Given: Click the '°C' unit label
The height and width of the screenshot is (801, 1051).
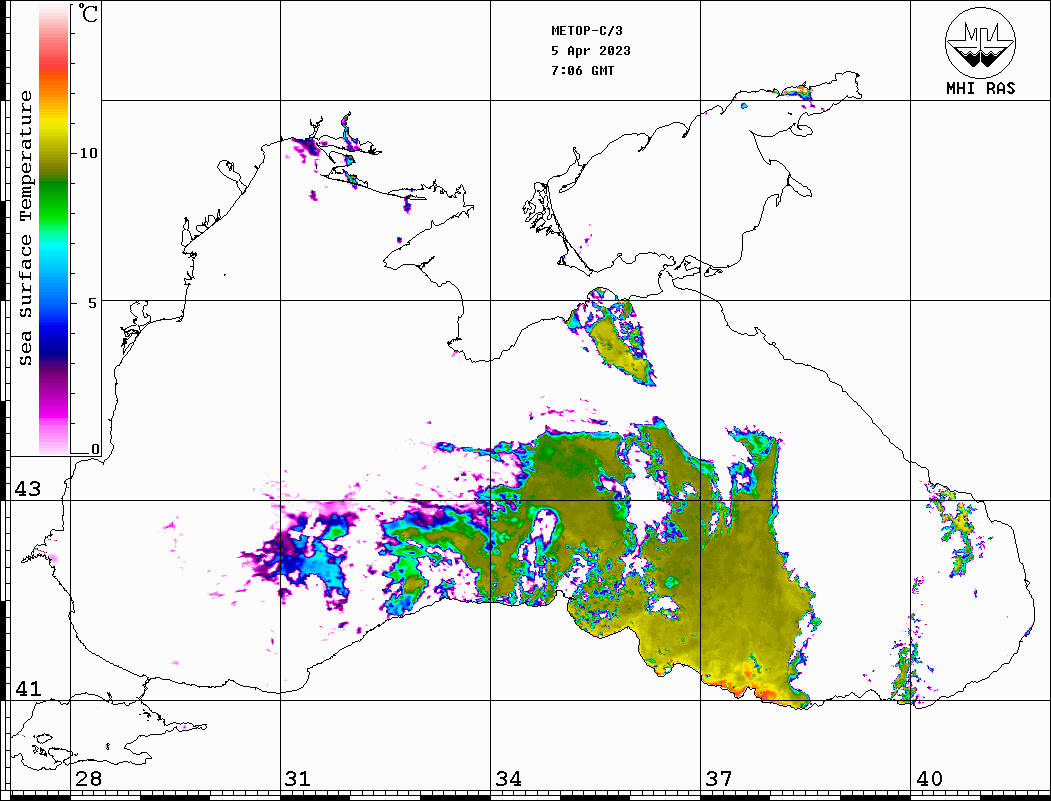Looking at the screenshot, I should tap(88, 13).
